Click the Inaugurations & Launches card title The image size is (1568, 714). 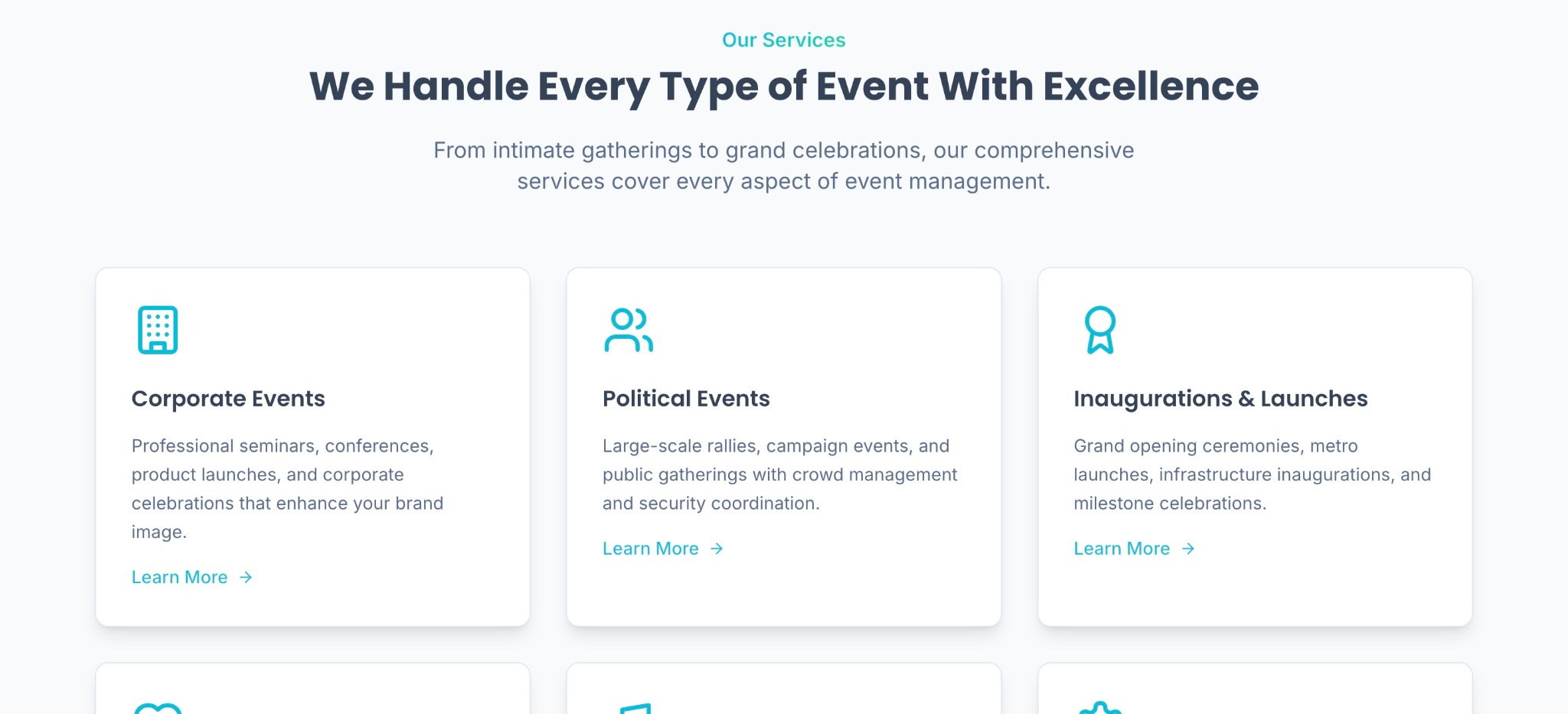[x=1220, y=399]
